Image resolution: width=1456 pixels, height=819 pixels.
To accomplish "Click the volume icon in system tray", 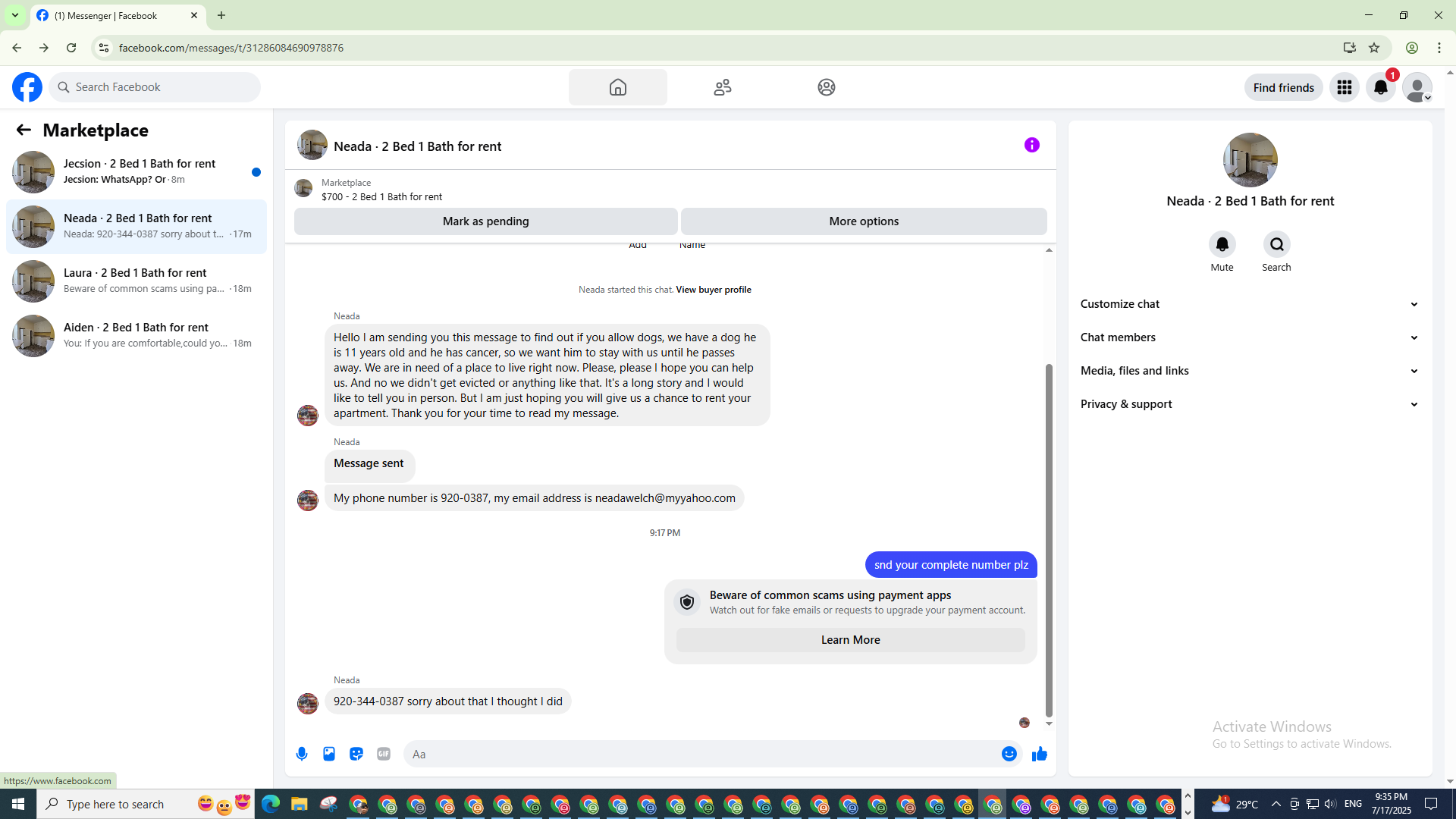I will [1330, 804].
